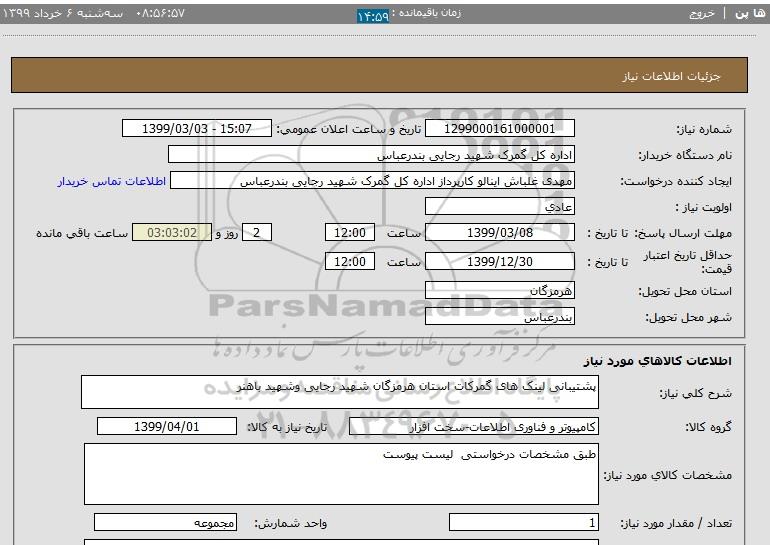Click the header date سه‌شنبه ۶ خرداد ۱۳۹۹

[x=62, y=13]
